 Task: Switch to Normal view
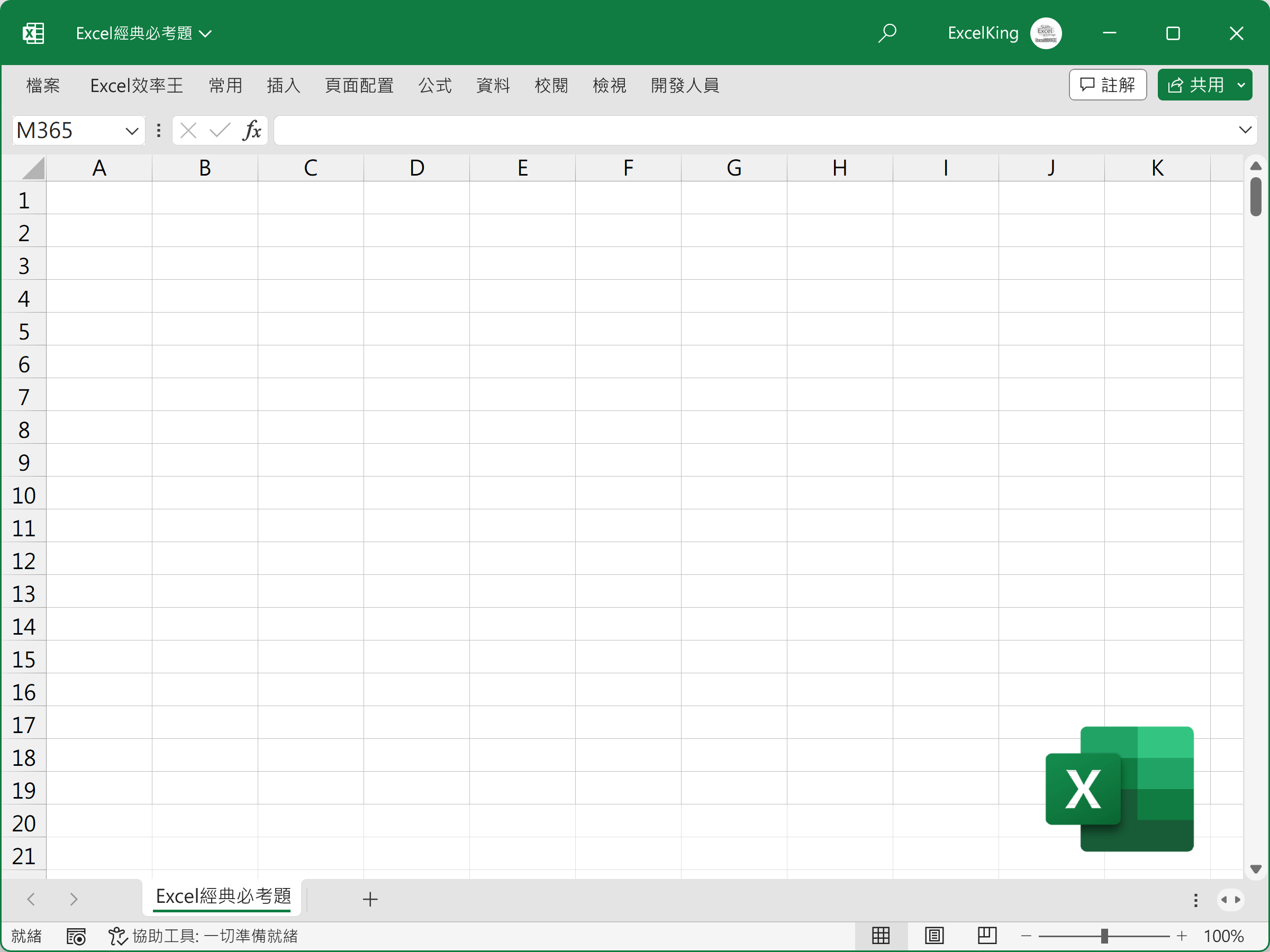(880, 936)
